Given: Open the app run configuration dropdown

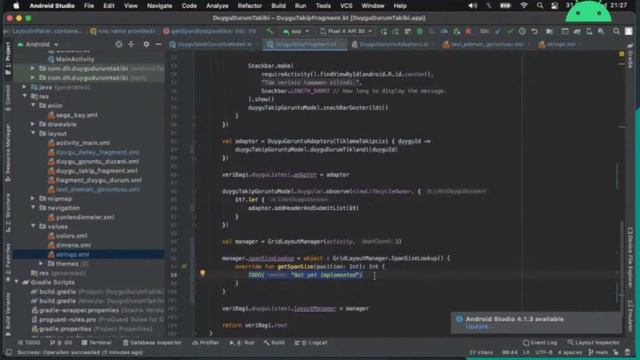Looking at the screenshot, I should click(x=296, y=31).
